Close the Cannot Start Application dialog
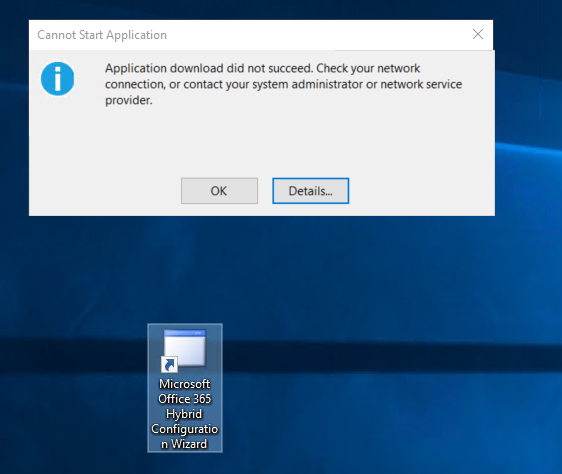This screenshot has width=562, height=474. pyautogui.click(x=478, y=34)
